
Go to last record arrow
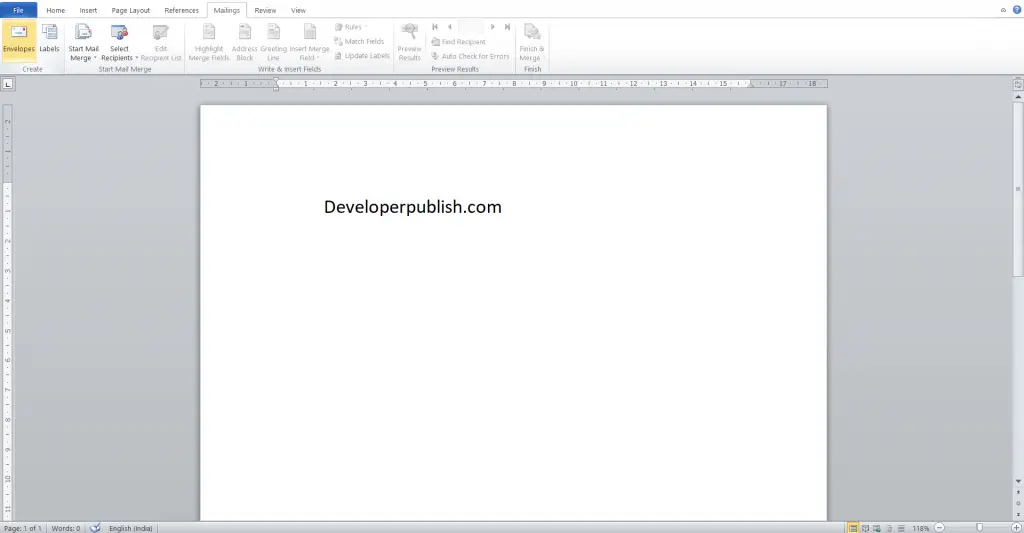pyautogui.click(x=507, y=27)
